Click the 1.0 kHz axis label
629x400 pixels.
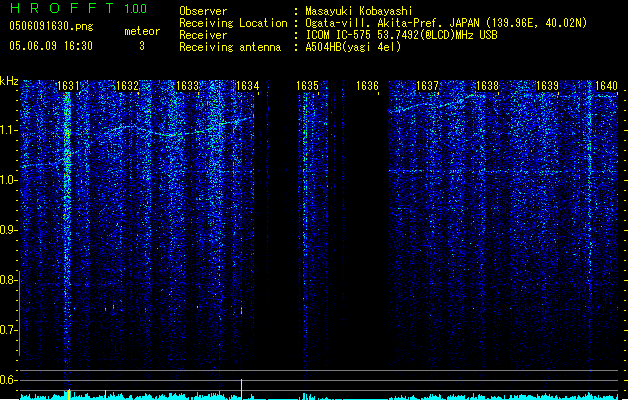coord(8,180)
